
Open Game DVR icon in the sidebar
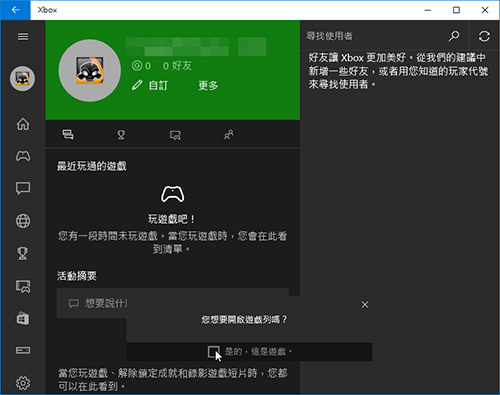[x=23, y=286]
